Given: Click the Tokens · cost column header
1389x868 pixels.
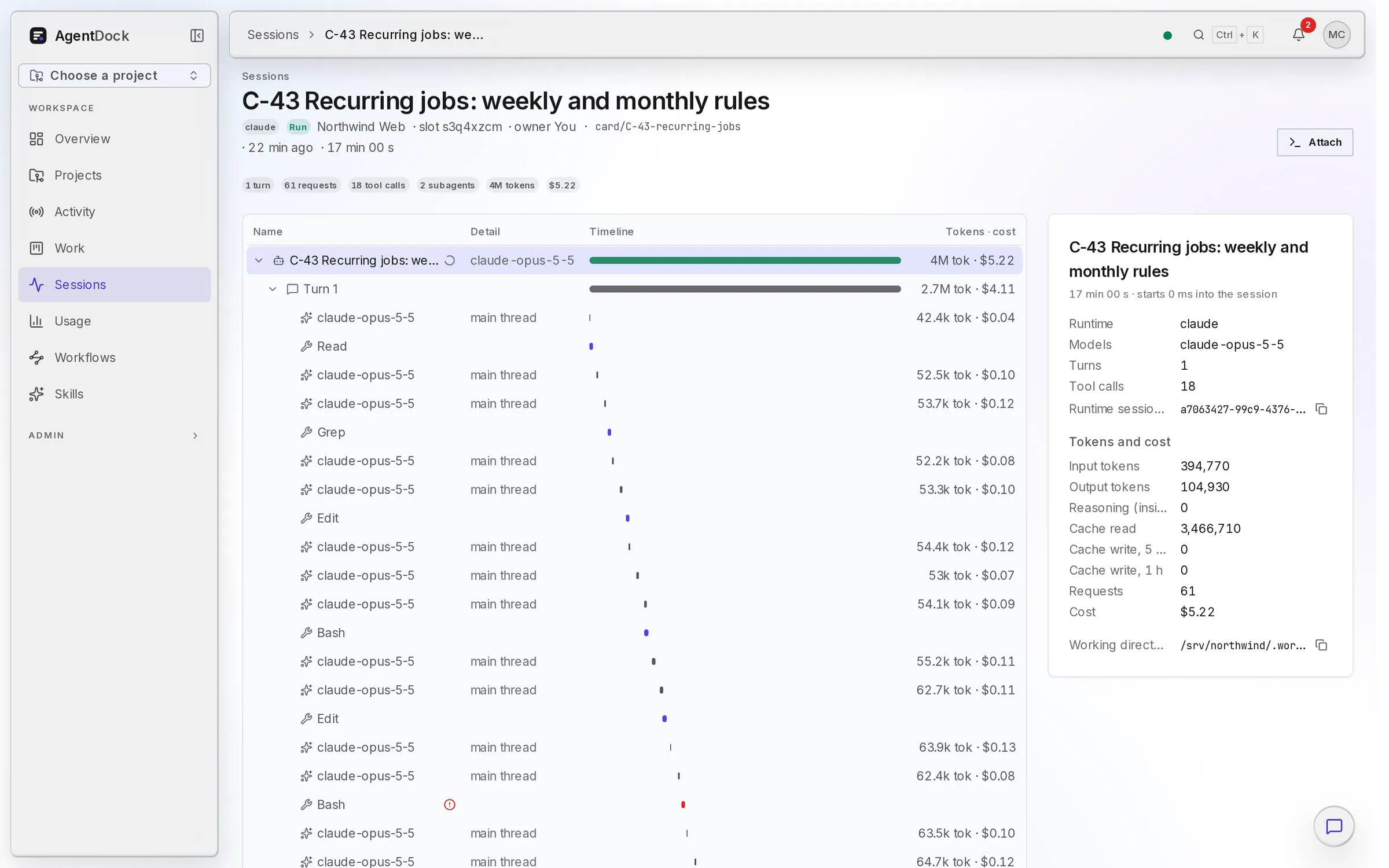Looking at the screenshot, I should coord(980,231).
